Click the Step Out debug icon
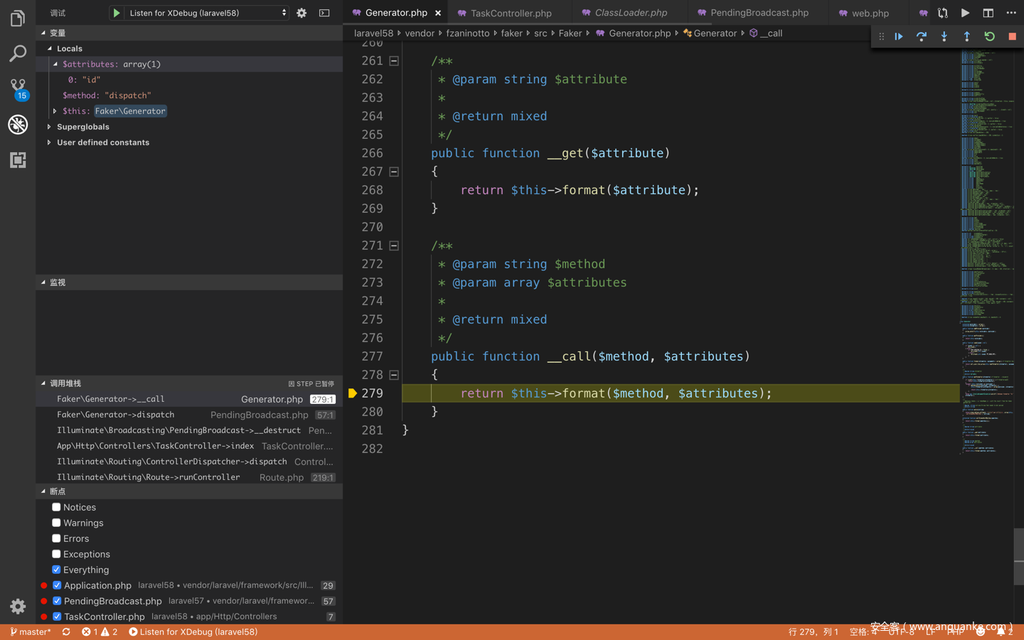Viewport: 1024px width, 640px height. pos(966,37)
